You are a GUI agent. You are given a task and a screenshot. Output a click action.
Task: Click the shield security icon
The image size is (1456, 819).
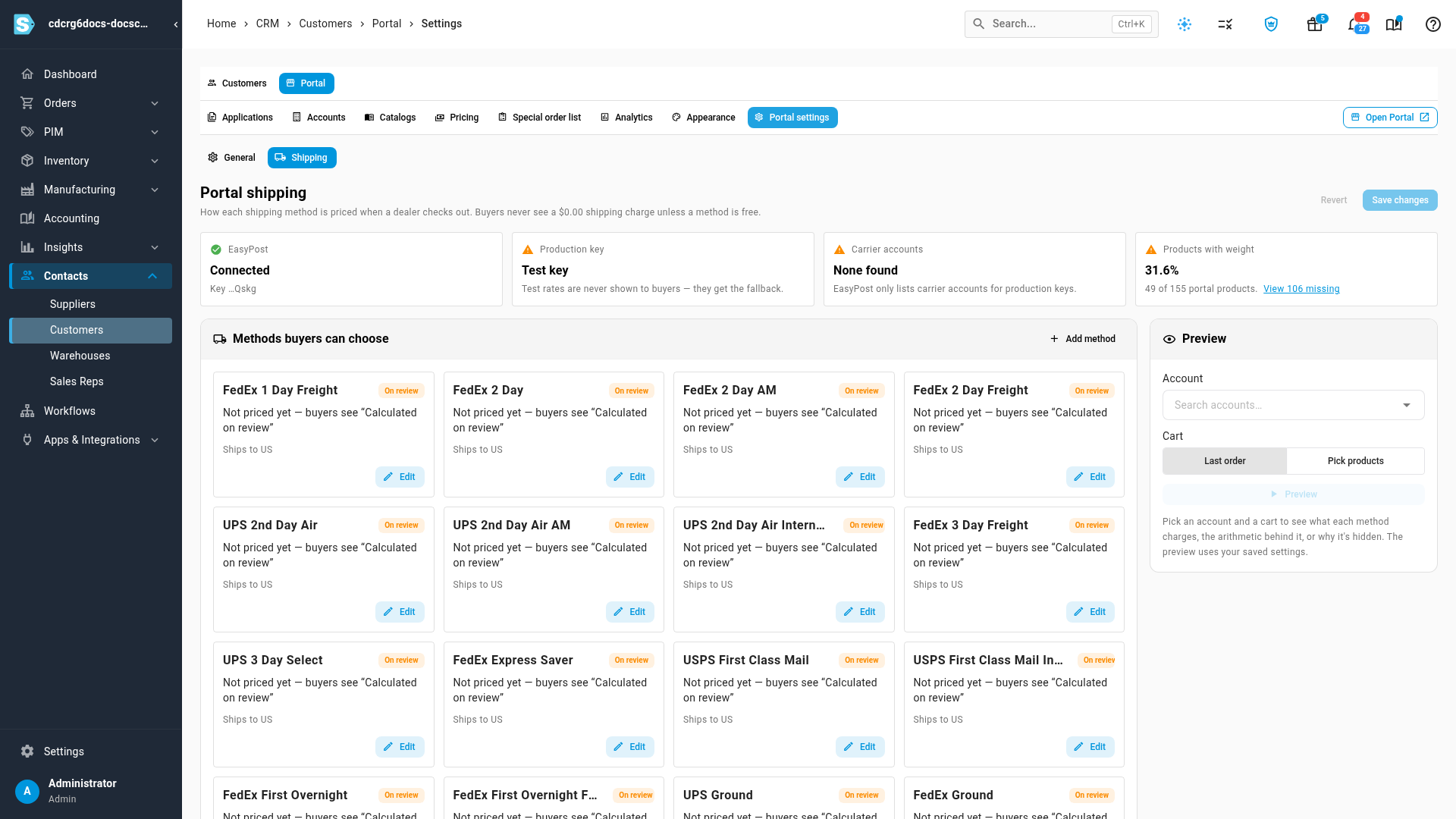tap(1271, 24)
